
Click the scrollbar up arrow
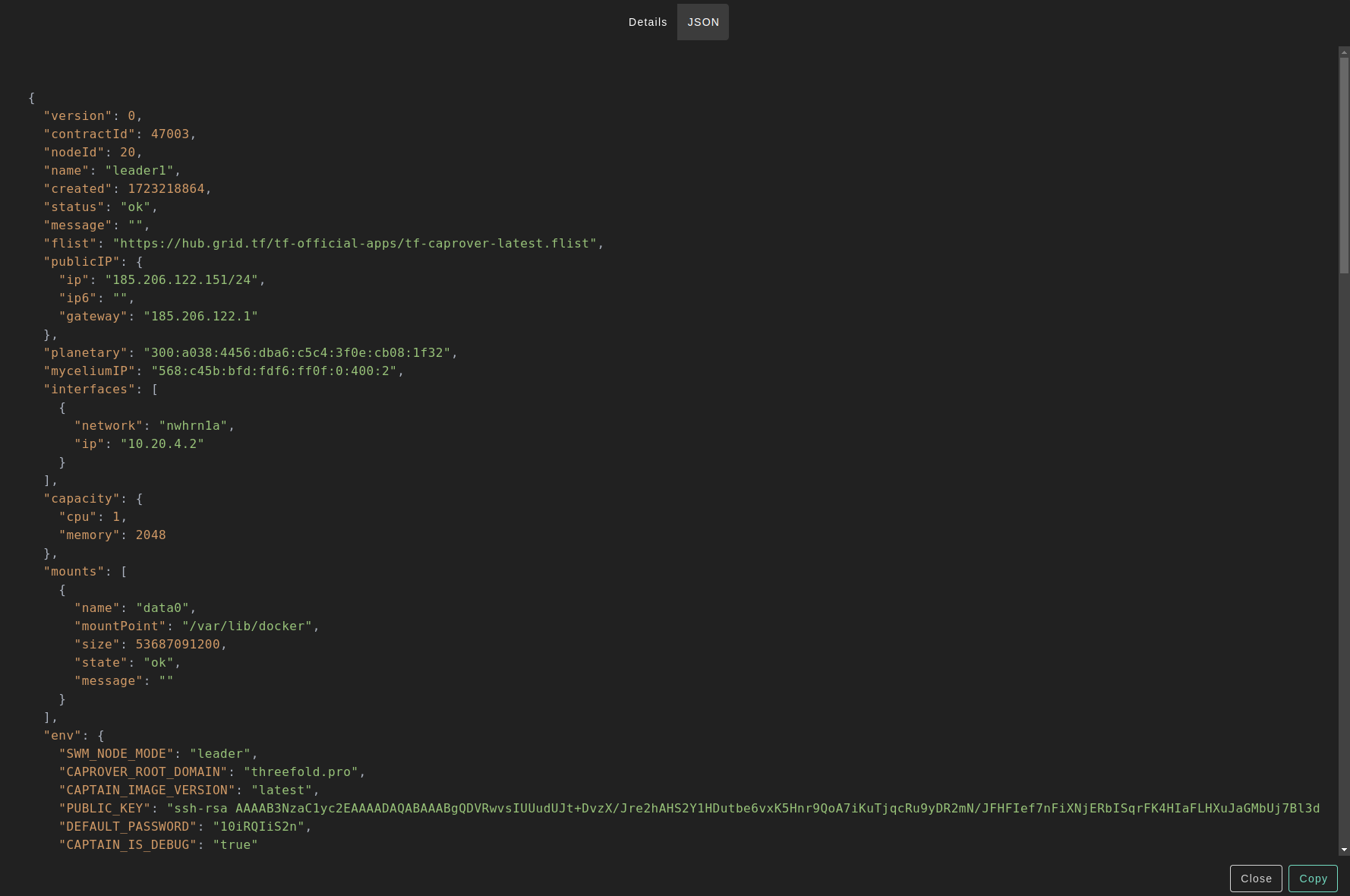coord(1344,52)
